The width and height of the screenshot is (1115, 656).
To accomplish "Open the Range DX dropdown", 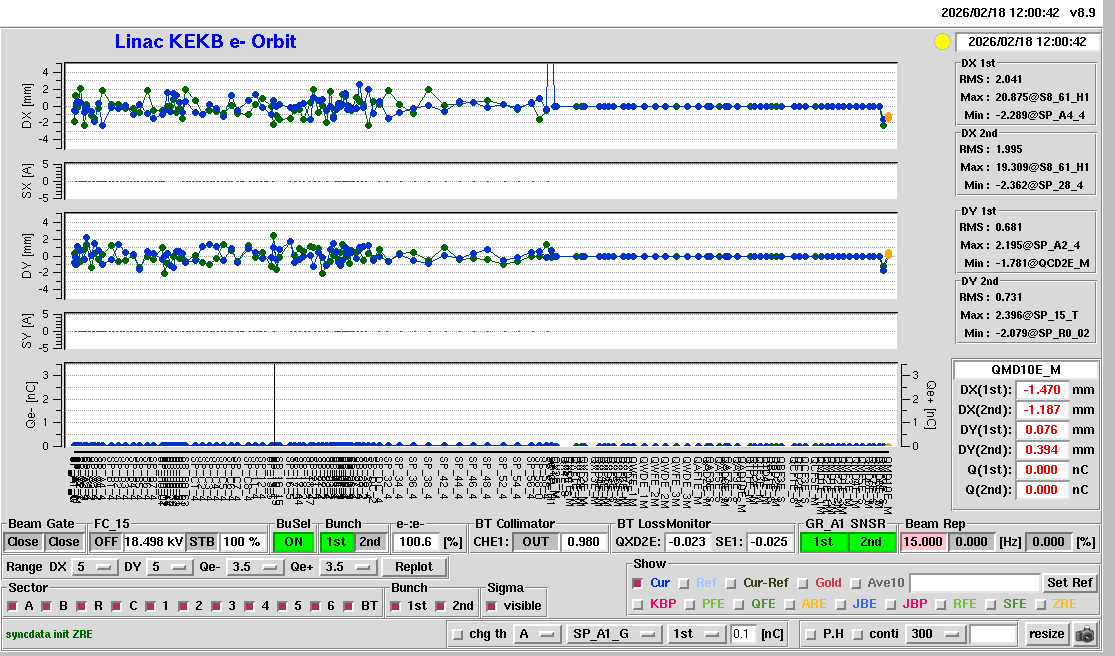I will 93,567.
